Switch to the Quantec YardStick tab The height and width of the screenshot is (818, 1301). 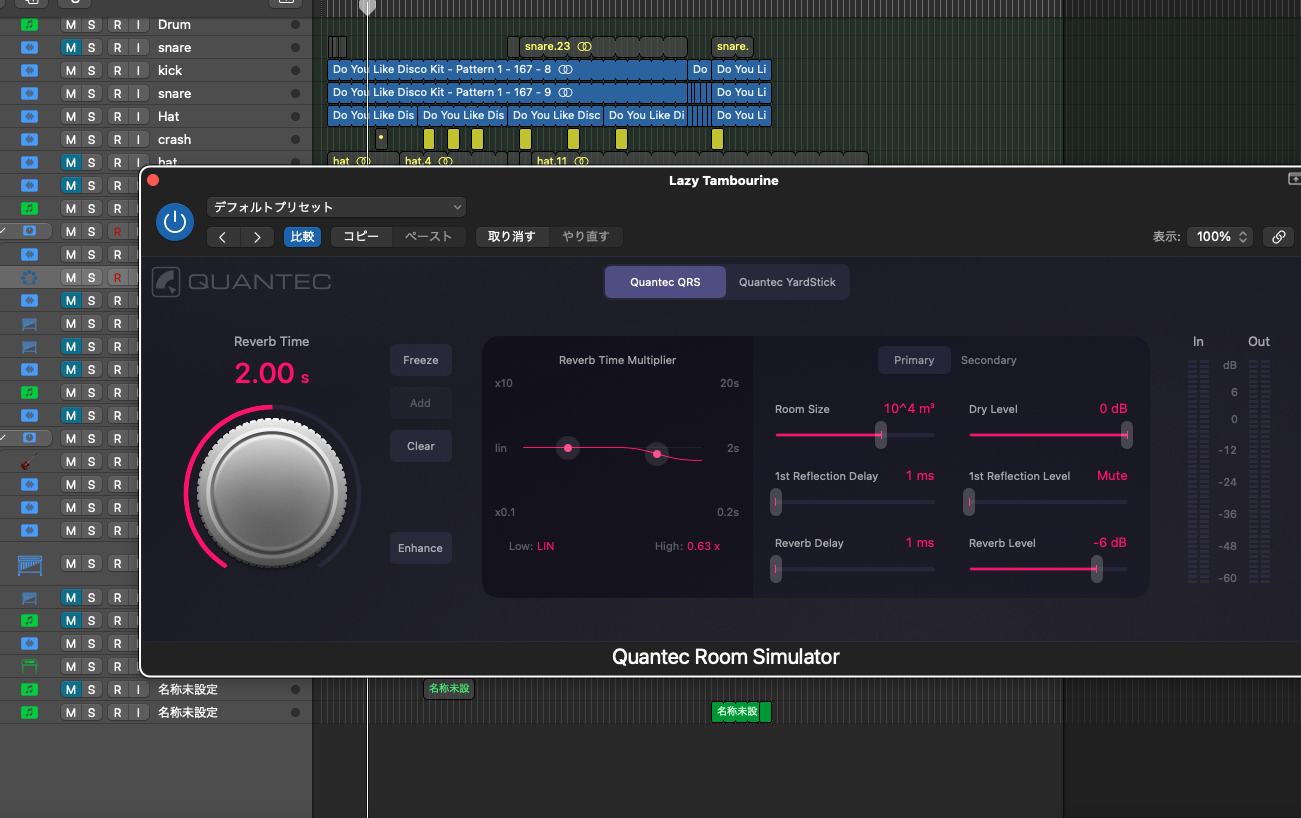787,282
